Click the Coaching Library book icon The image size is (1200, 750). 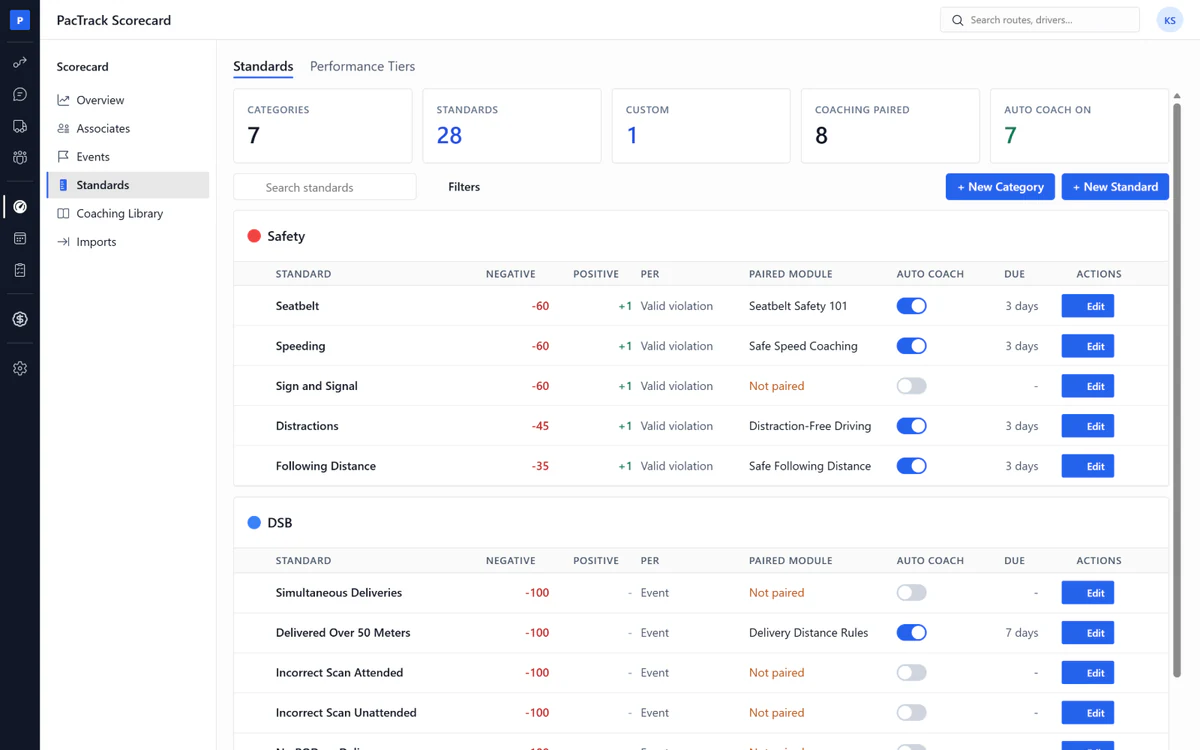pyautogui.click(x=63, y=213)
